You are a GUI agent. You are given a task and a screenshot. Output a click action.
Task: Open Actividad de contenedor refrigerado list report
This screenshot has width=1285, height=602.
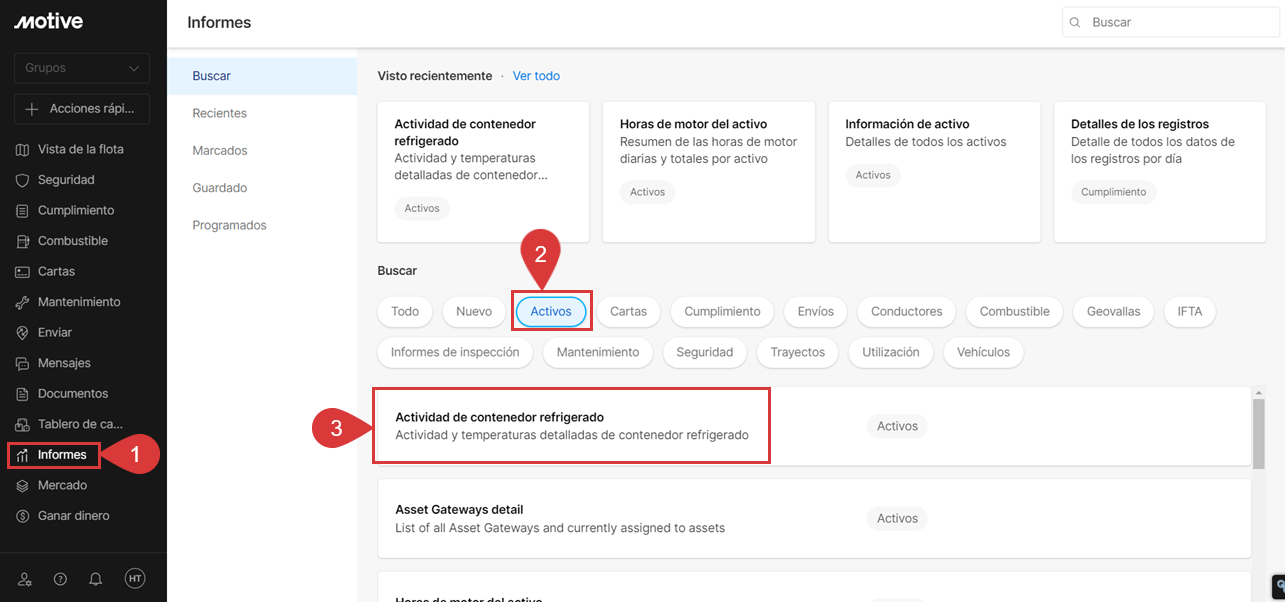tap(814, 426)
